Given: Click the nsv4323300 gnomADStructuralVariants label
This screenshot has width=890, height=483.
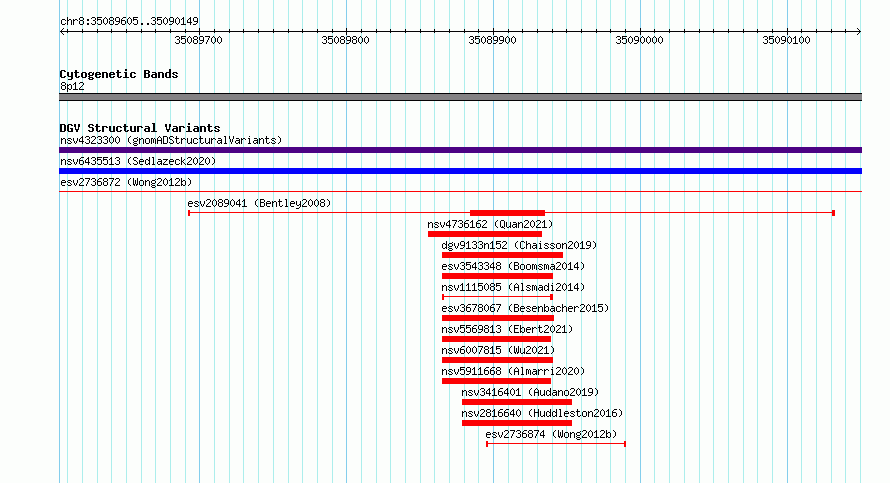Looking at the screenshot, I should [x=171, y=140].
